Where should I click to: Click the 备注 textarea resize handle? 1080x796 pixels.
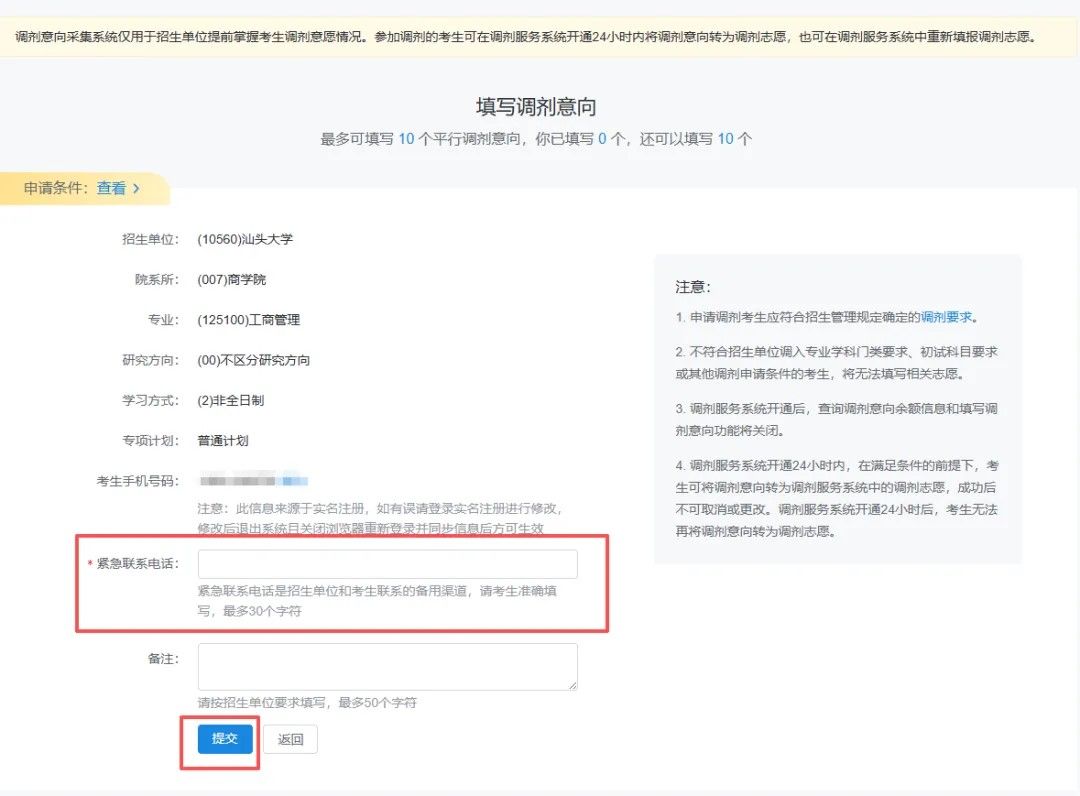[x=572, y=685]
